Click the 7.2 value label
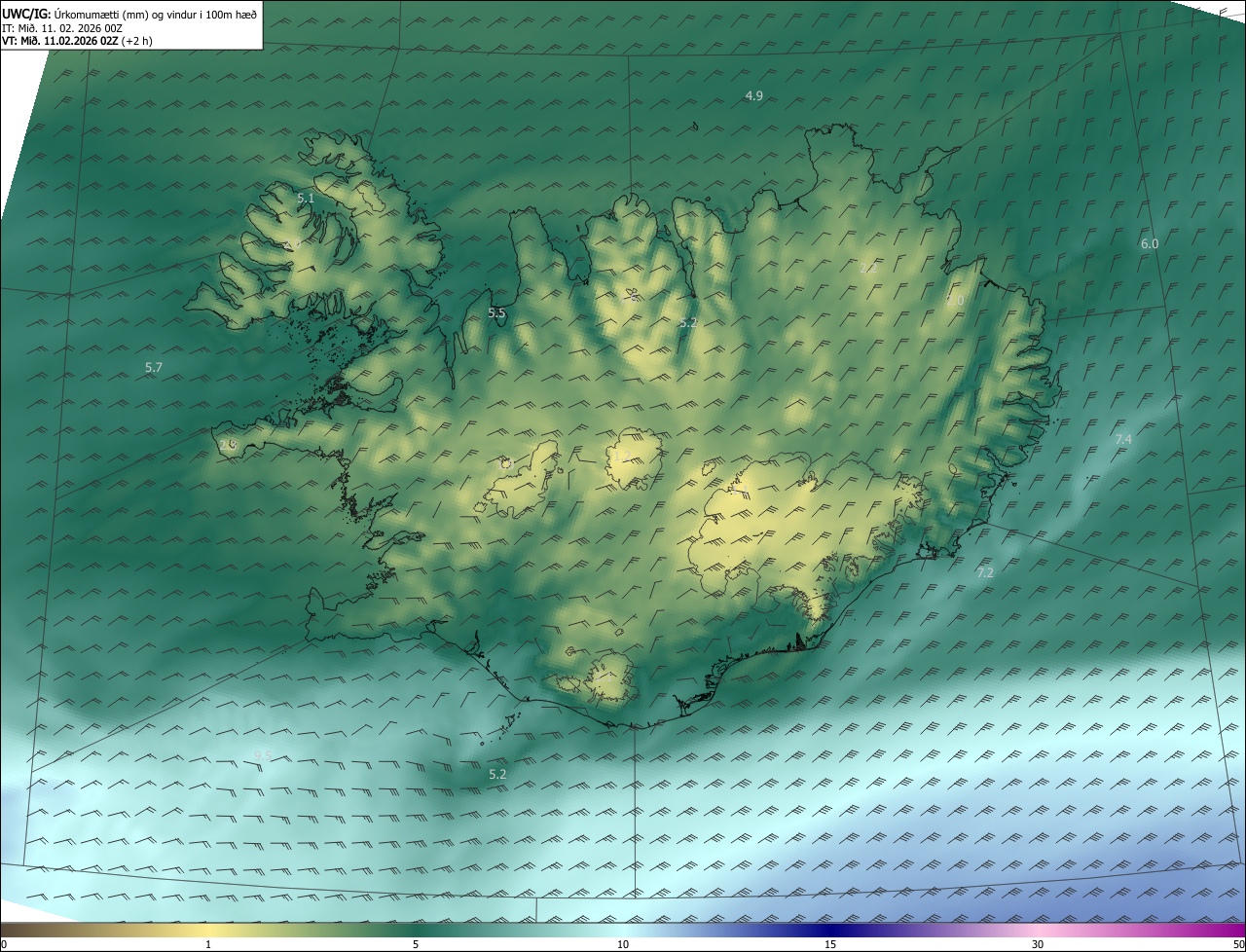Image resolution: width=1246 pixels, height=952 pixels. pos(985,572)
